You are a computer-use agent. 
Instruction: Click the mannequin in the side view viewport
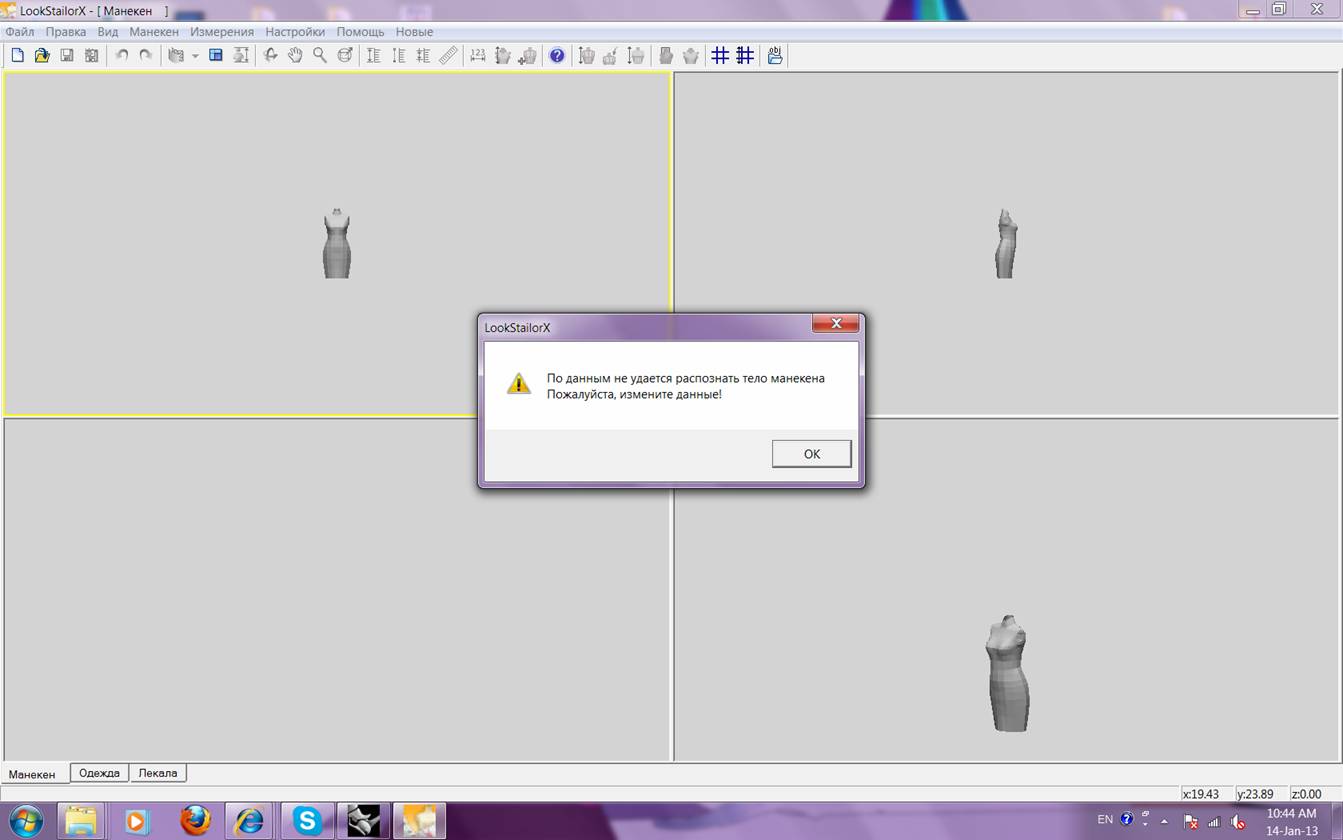pyautogui.click(x=1006, y=244)
